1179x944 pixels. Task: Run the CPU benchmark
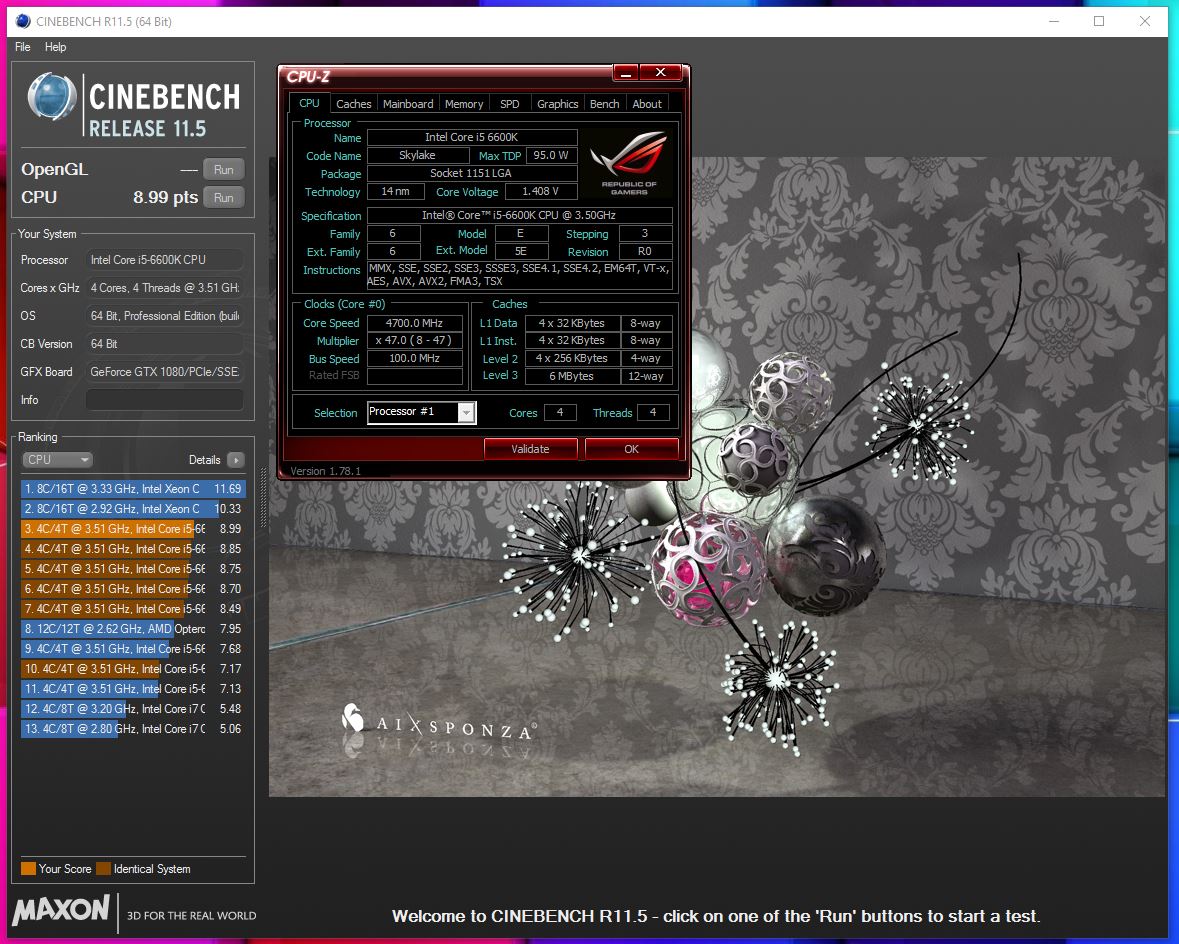point(223,197)
